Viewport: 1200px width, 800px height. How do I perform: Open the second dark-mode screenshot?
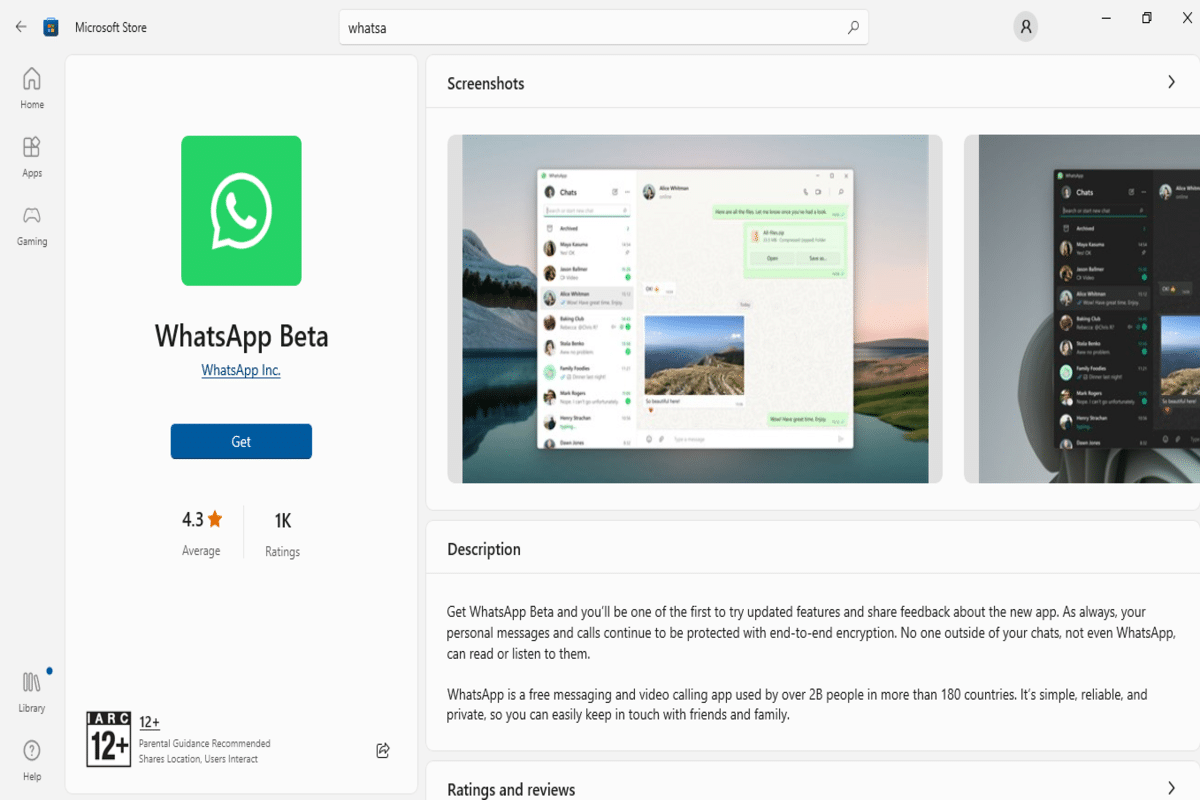(x=1082, y=309)
